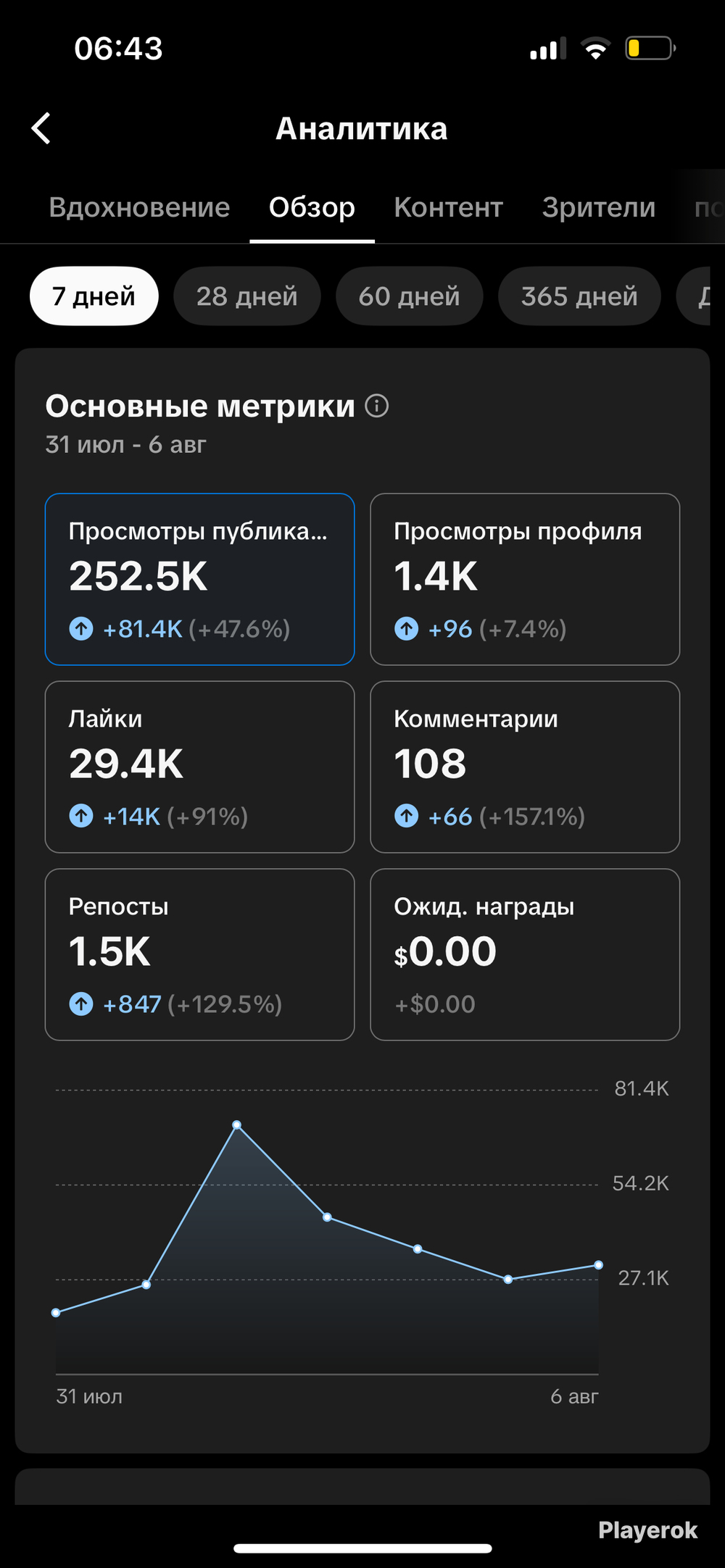Select the Просмотры публикаций metric card
The image size is (725, 1568).
tap(200, 579)
